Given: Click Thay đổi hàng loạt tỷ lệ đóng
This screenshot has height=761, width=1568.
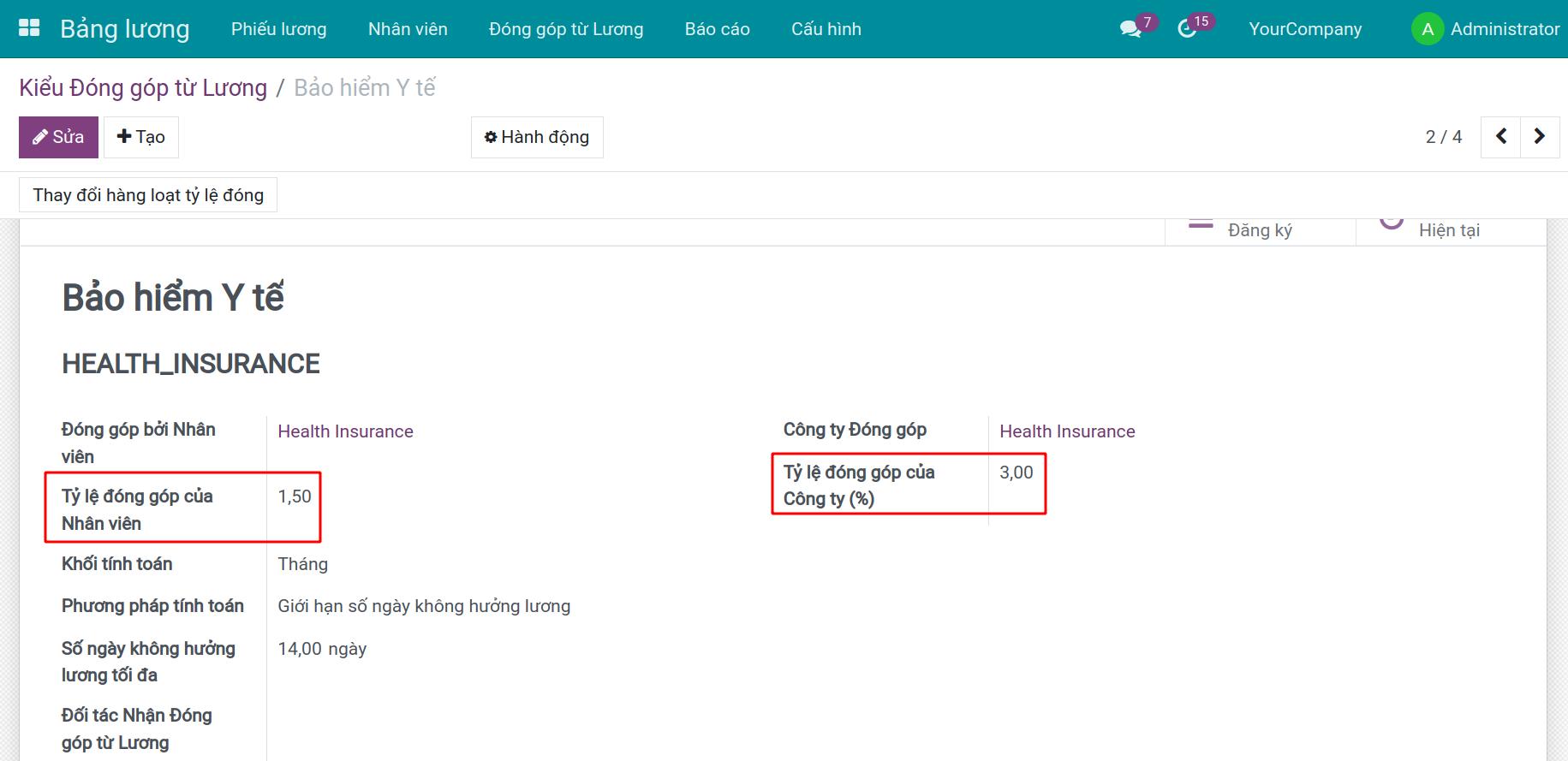Looking at the screenshot, I should point(148,195).
